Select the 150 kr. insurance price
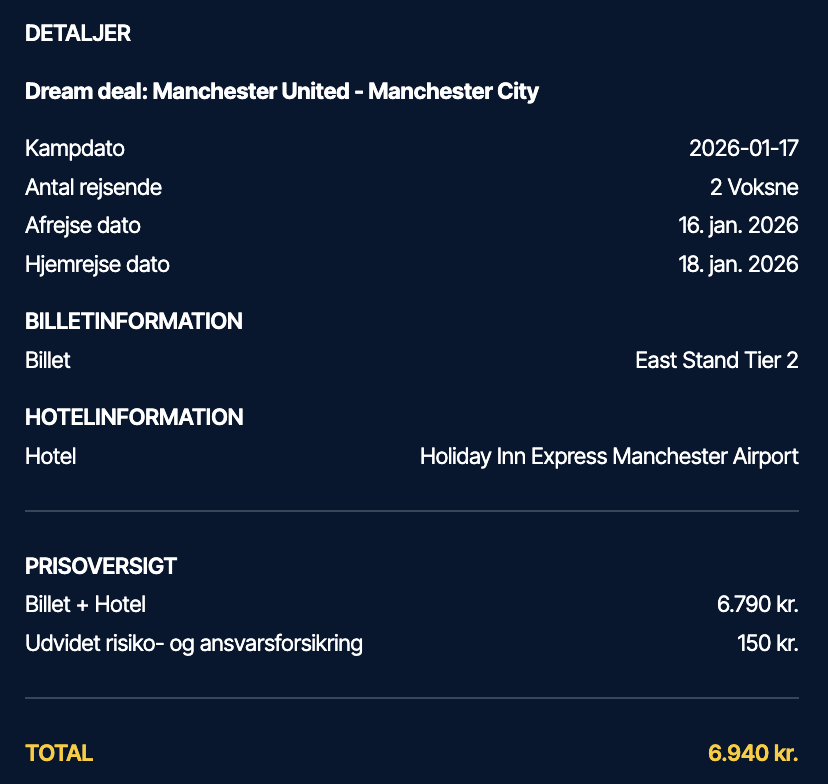Viewport: 828px width, 784px height. [x=768, y=643]
